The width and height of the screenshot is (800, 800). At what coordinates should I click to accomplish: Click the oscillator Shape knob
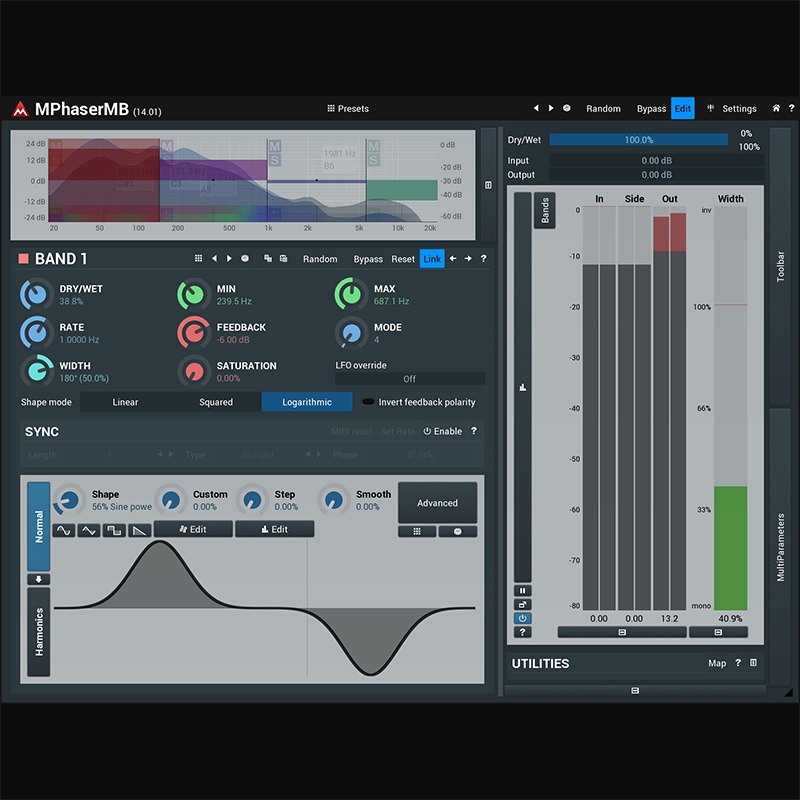click(69, 500)
